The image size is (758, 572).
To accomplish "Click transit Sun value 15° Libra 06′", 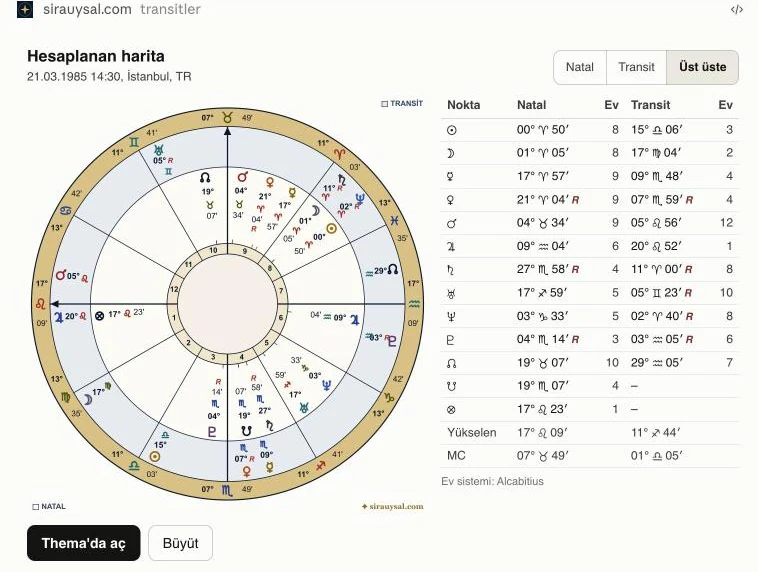I will point(656,130).
